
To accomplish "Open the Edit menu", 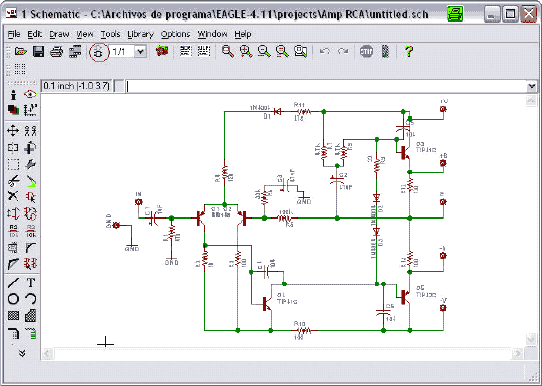I will pos(35,34).
